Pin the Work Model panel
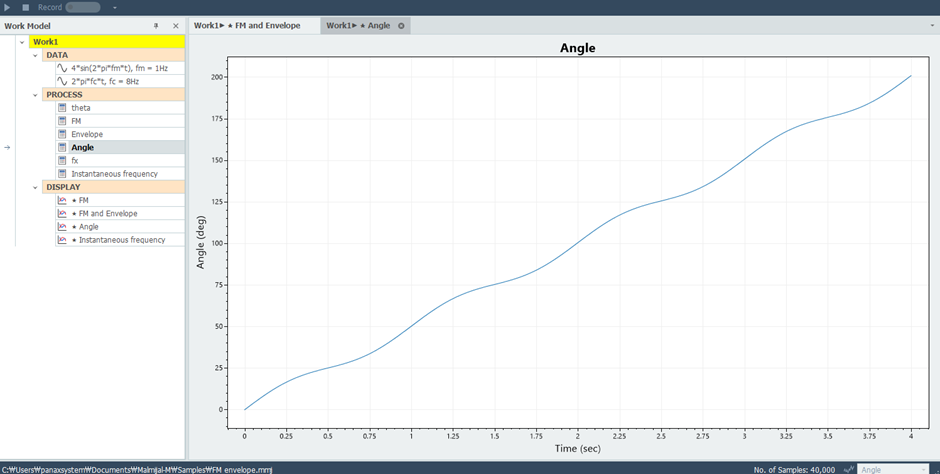The width and height of the screenshot is (940, 474). 156,26
